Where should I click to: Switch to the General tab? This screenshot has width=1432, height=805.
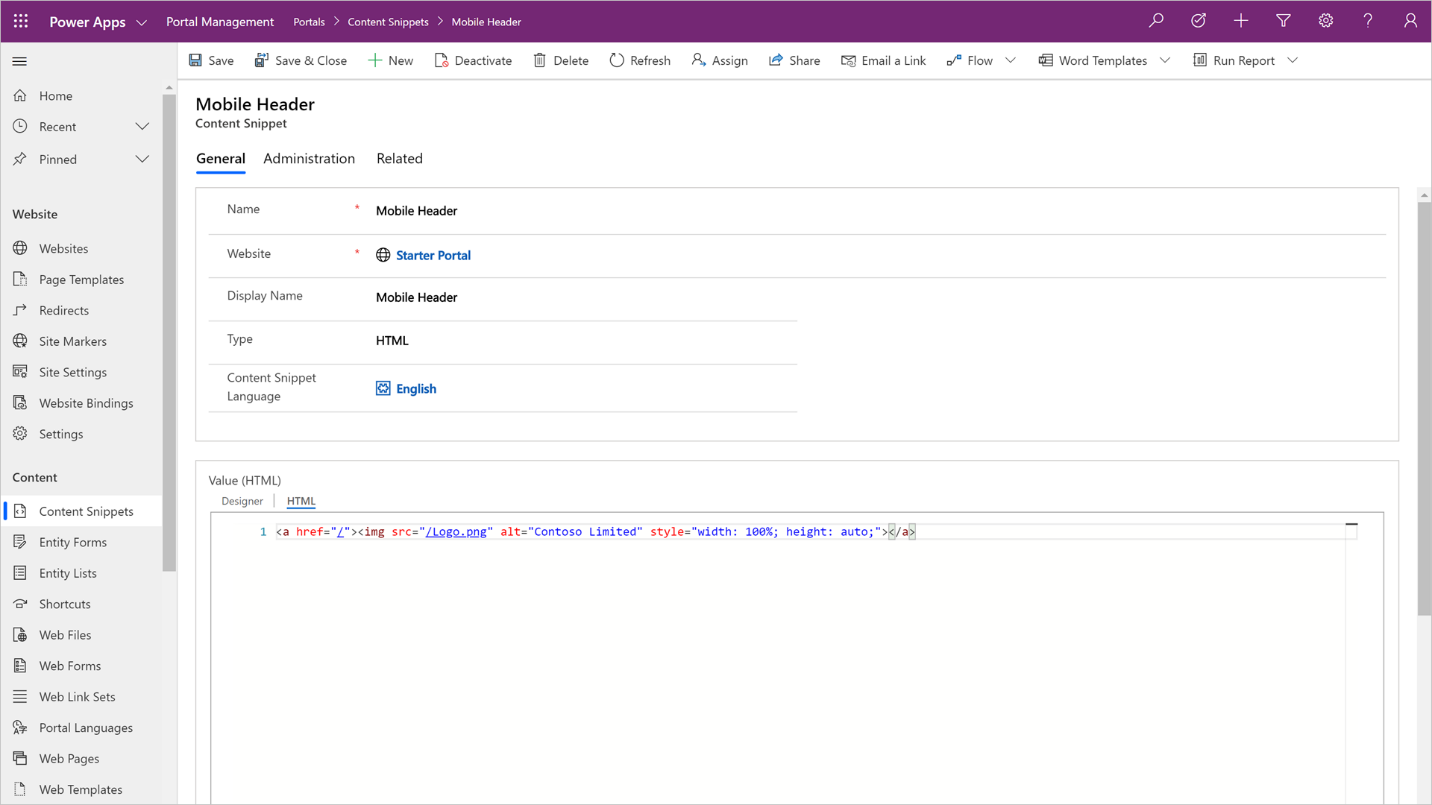pos(220,159)
